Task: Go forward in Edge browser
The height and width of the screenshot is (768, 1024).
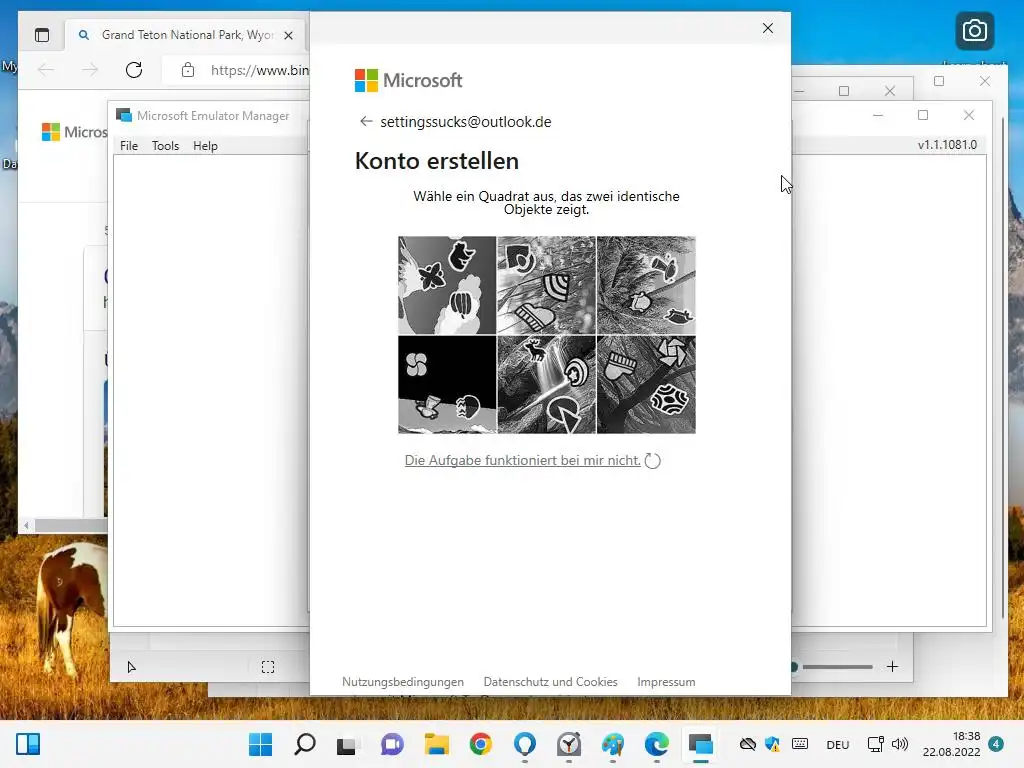Action: [90, 70]
